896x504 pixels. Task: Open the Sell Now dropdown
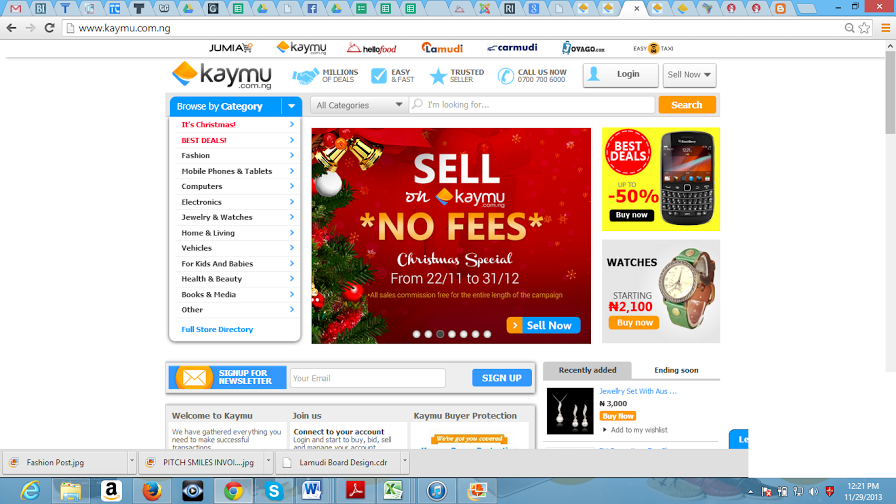[689, 75]
